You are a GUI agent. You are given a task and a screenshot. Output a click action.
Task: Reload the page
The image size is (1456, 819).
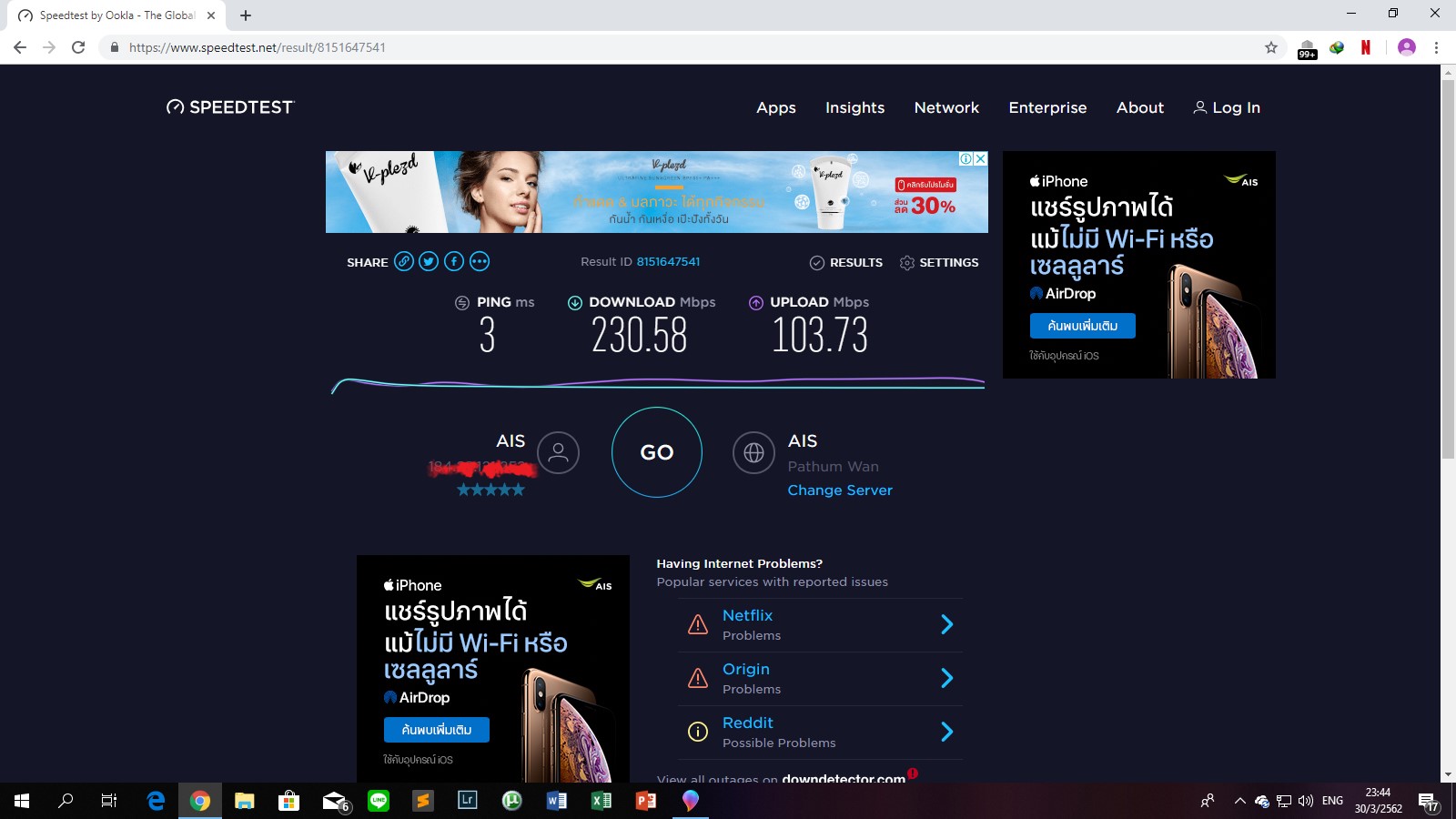click(78, 47)
